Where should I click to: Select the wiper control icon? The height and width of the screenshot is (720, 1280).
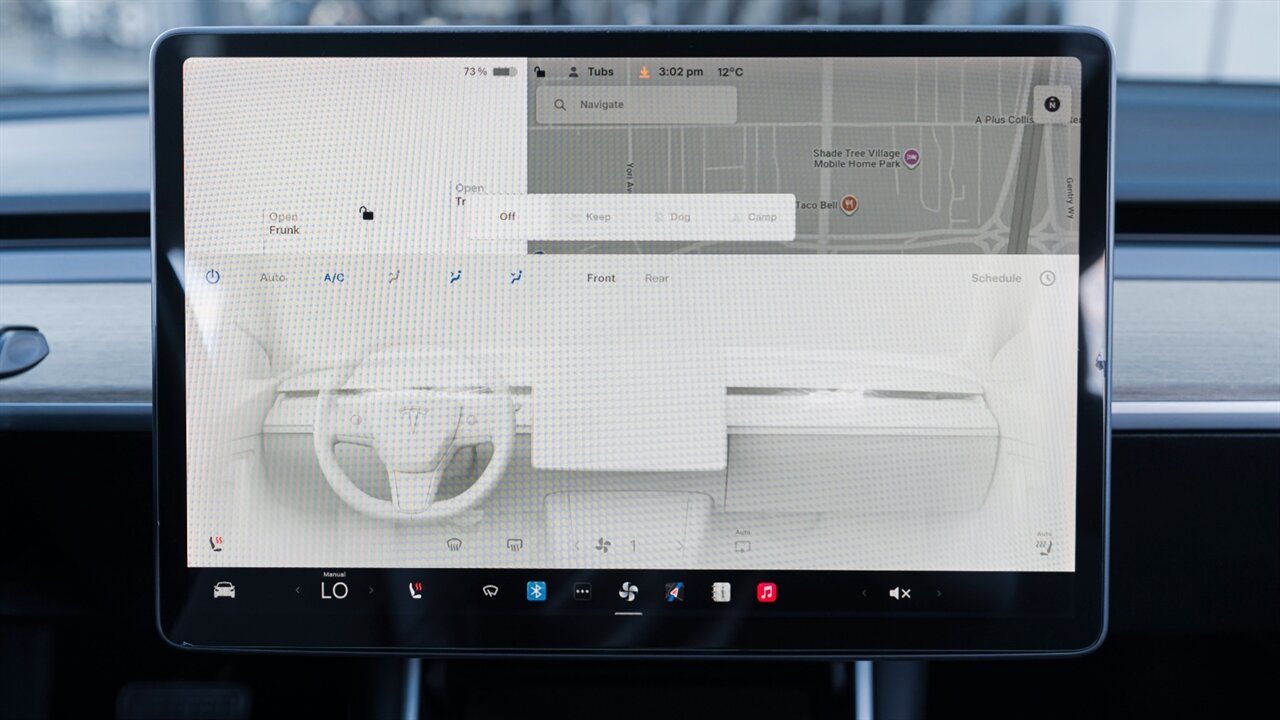point(490,592)
